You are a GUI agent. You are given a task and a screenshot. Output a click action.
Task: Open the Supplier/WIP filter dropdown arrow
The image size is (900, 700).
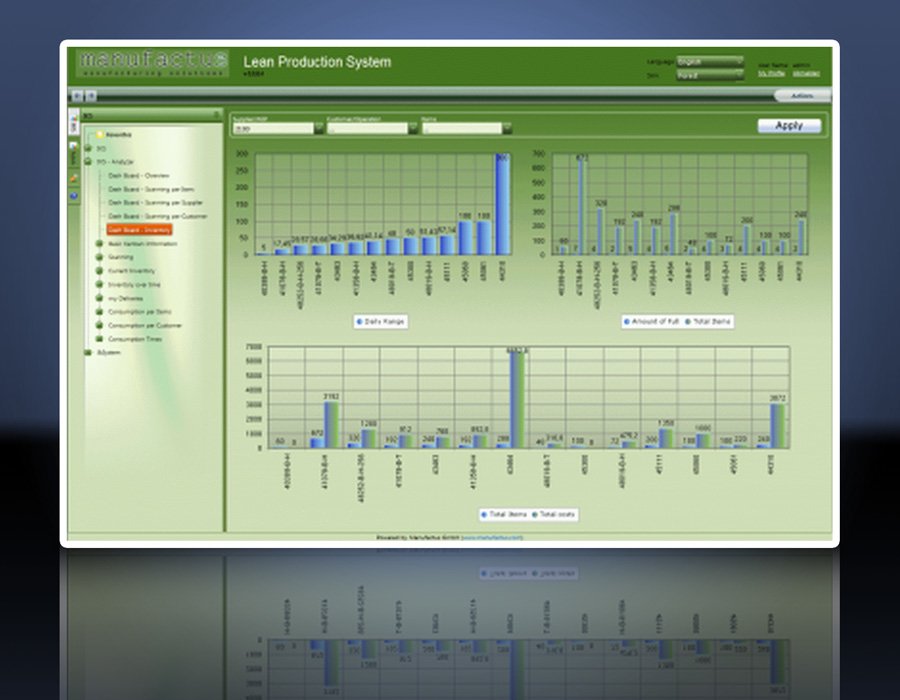coord(319,129)
